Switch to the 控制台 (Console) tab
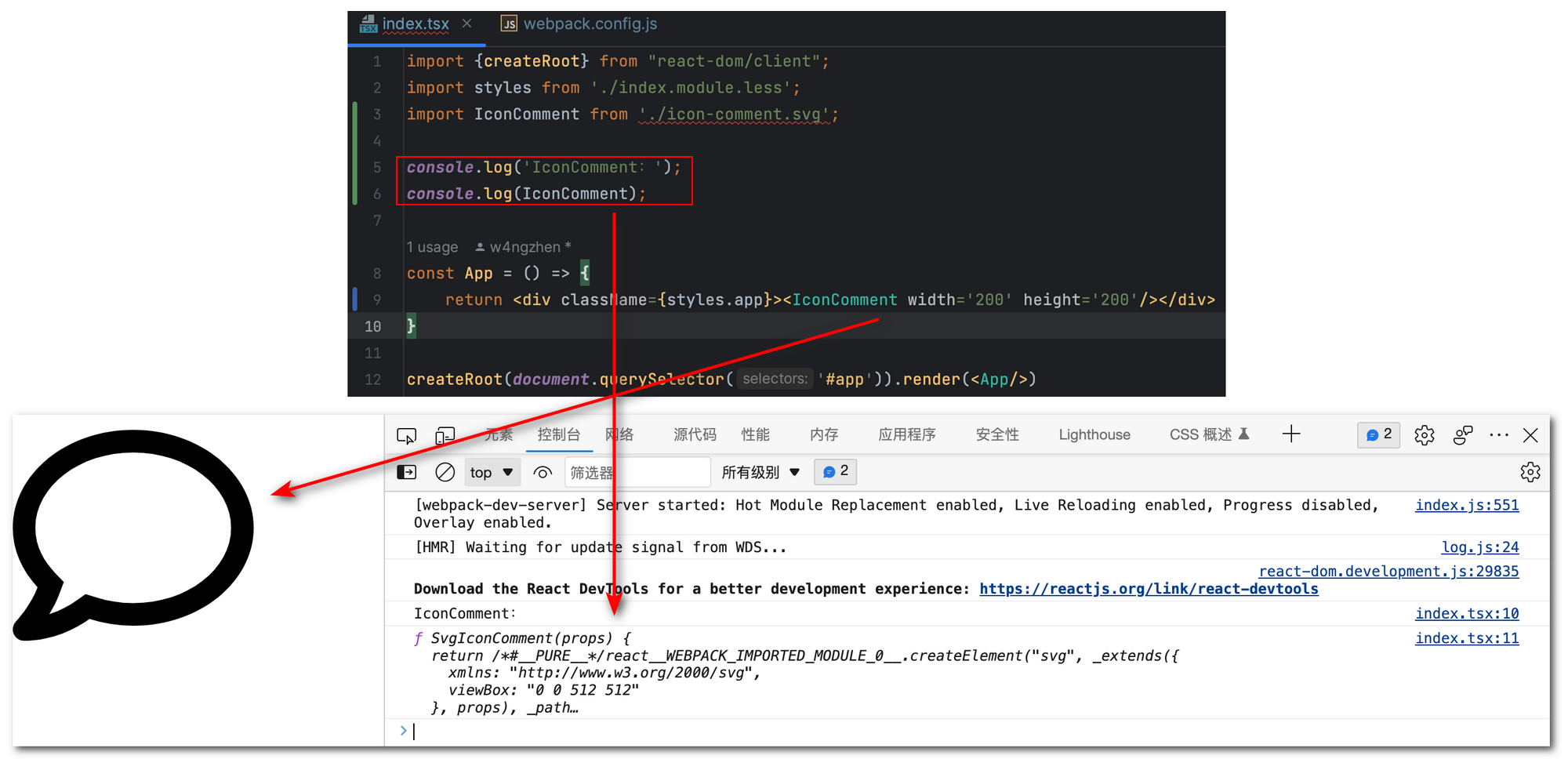Screen dimensions: 1568x759 click(559, 434)
